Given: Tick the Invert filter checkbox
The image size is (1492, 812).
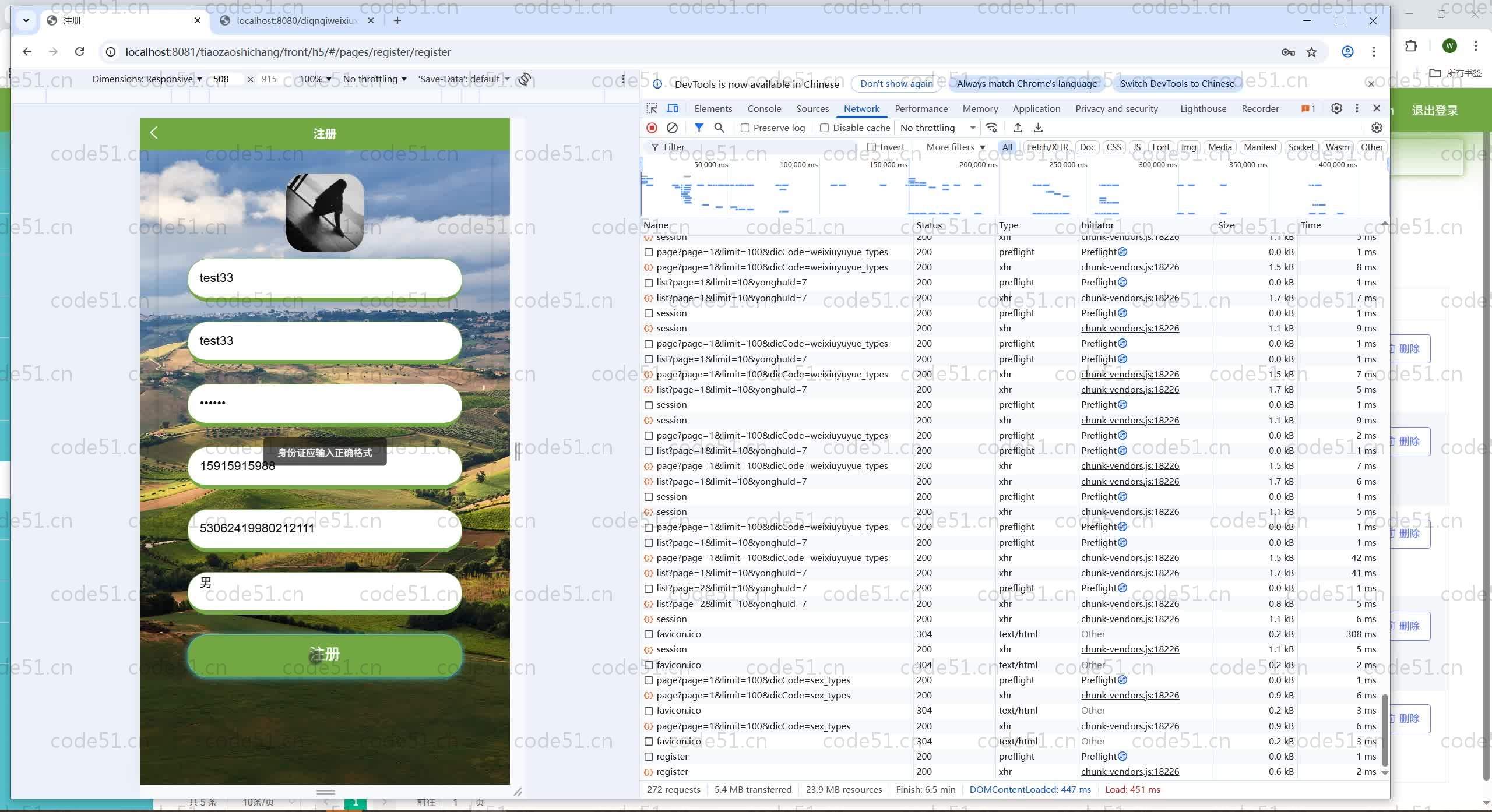Looking at the screenshot, I should (872, 147).
